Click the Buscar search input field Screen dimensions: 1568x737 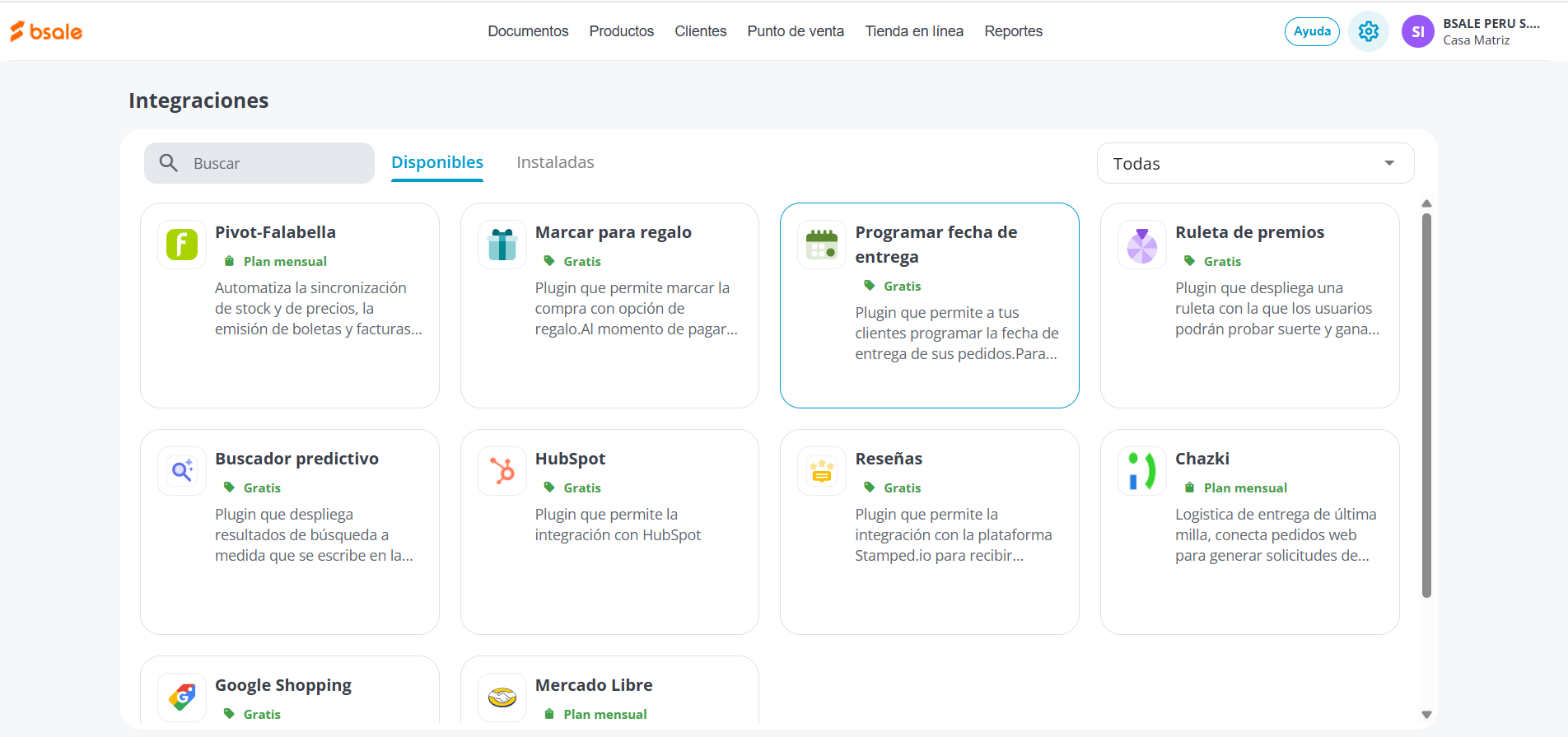point(259,163)
